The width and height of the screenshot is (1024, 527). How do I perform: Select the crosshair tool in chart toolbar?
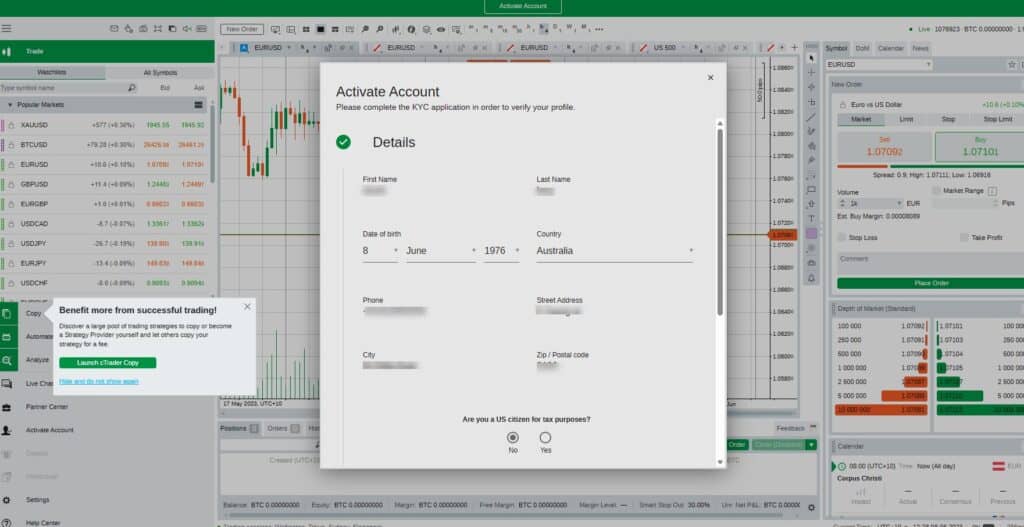pyautogui.click(x=811, y=72)
